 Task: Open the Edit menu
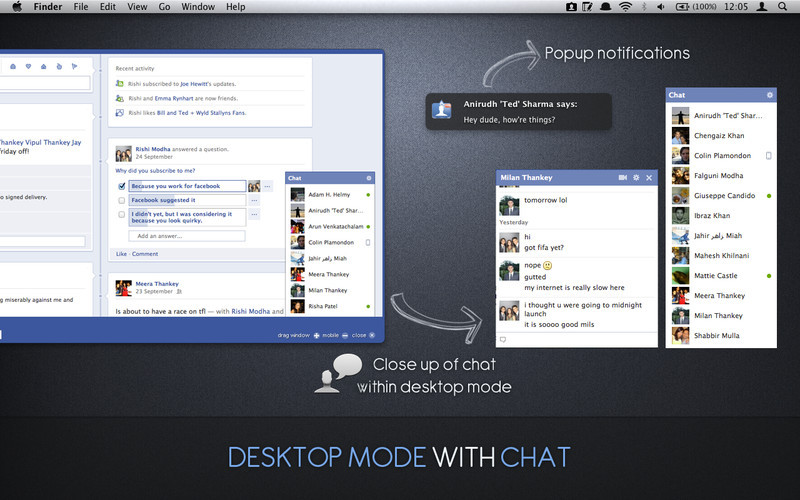click(108, 7)
